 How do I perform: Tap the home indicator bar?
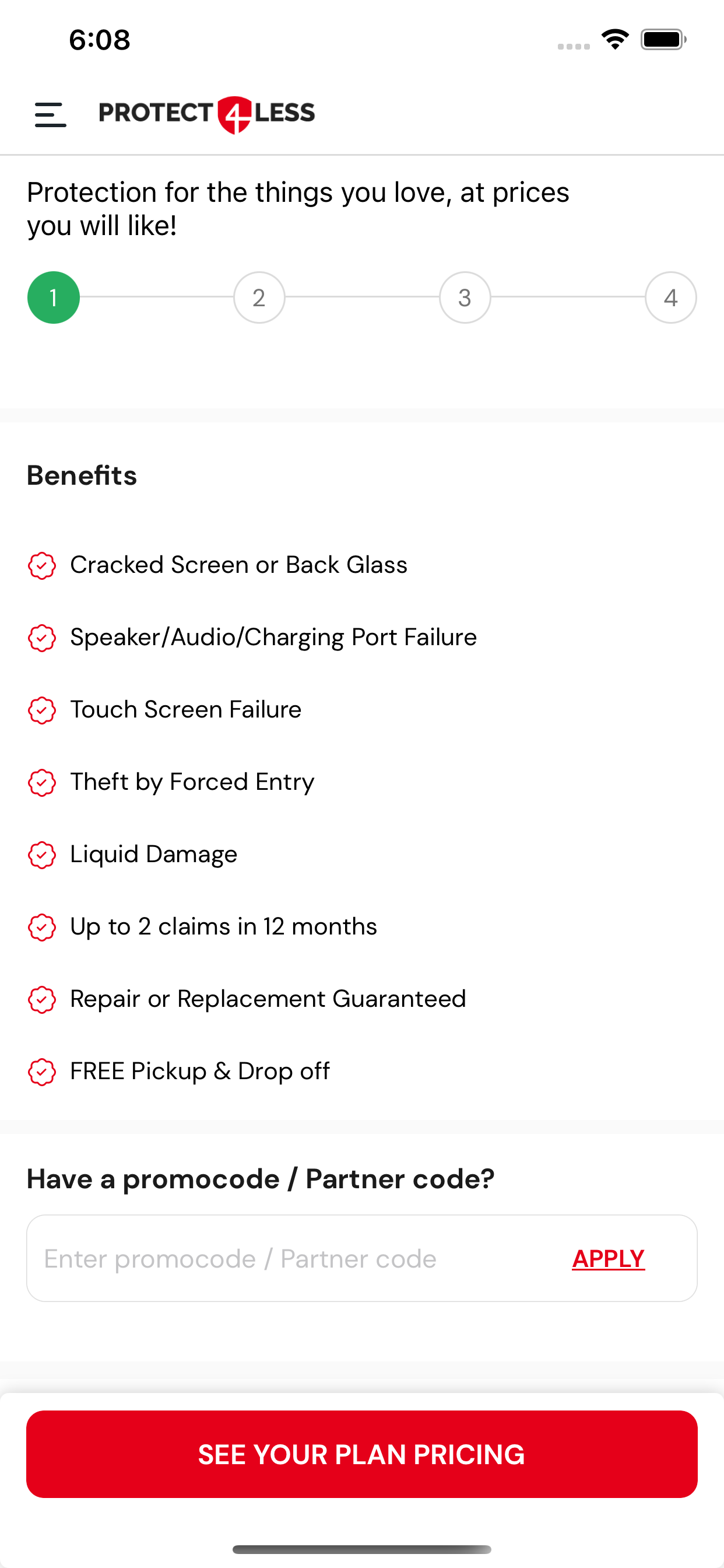[362, 1549]
